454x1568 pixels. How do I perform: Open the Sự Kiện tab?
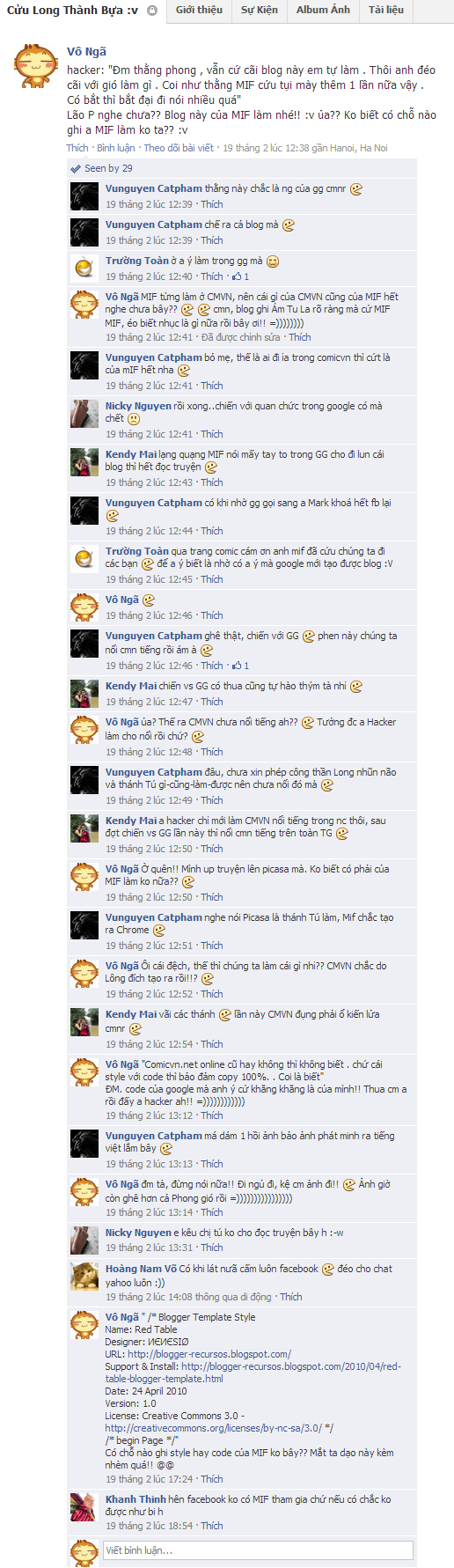pyautogui.click(x=260, y=11)
